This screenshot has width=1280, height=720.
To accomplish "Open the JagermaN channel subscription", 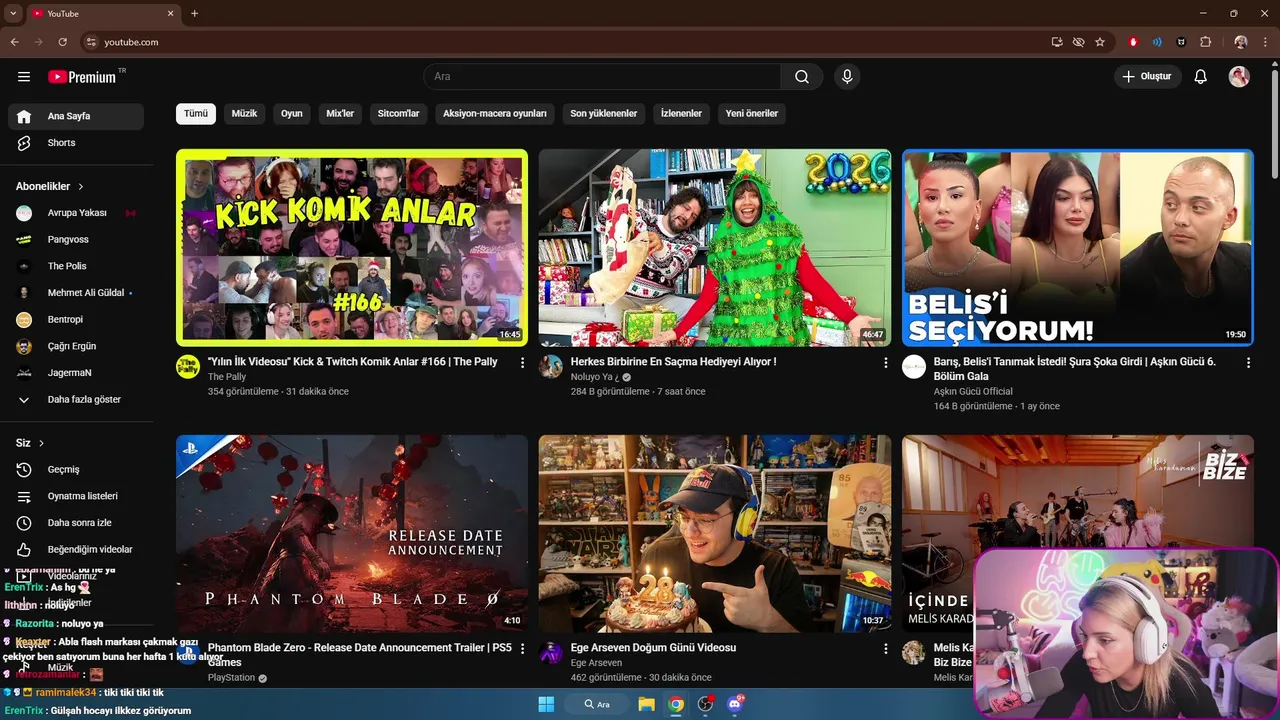I will [x=76, y=373].
